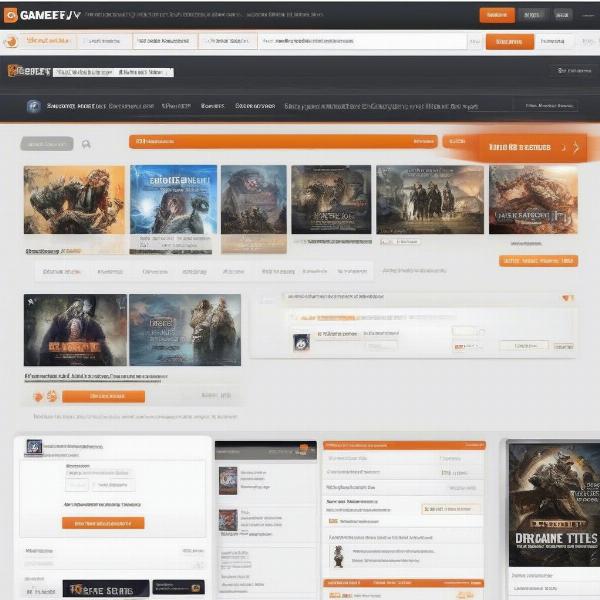This screenshot has width=600, height=600.
Task: Click the second gray button in the top dark header
Action: coord(562,15)
